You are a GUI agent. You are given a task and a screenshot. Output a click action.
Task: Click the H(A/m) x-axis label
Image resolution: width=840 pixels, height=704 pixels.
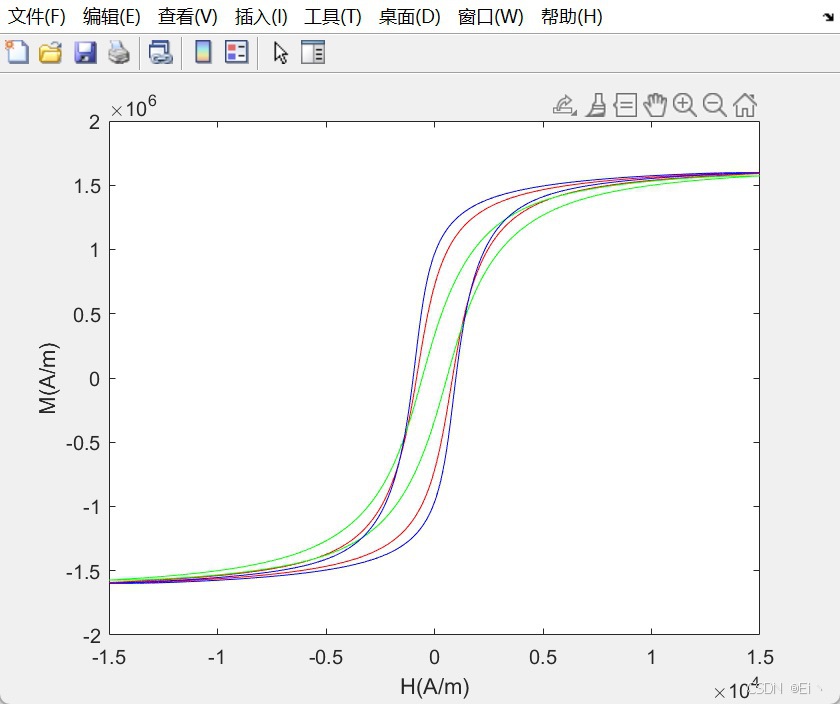434,686
